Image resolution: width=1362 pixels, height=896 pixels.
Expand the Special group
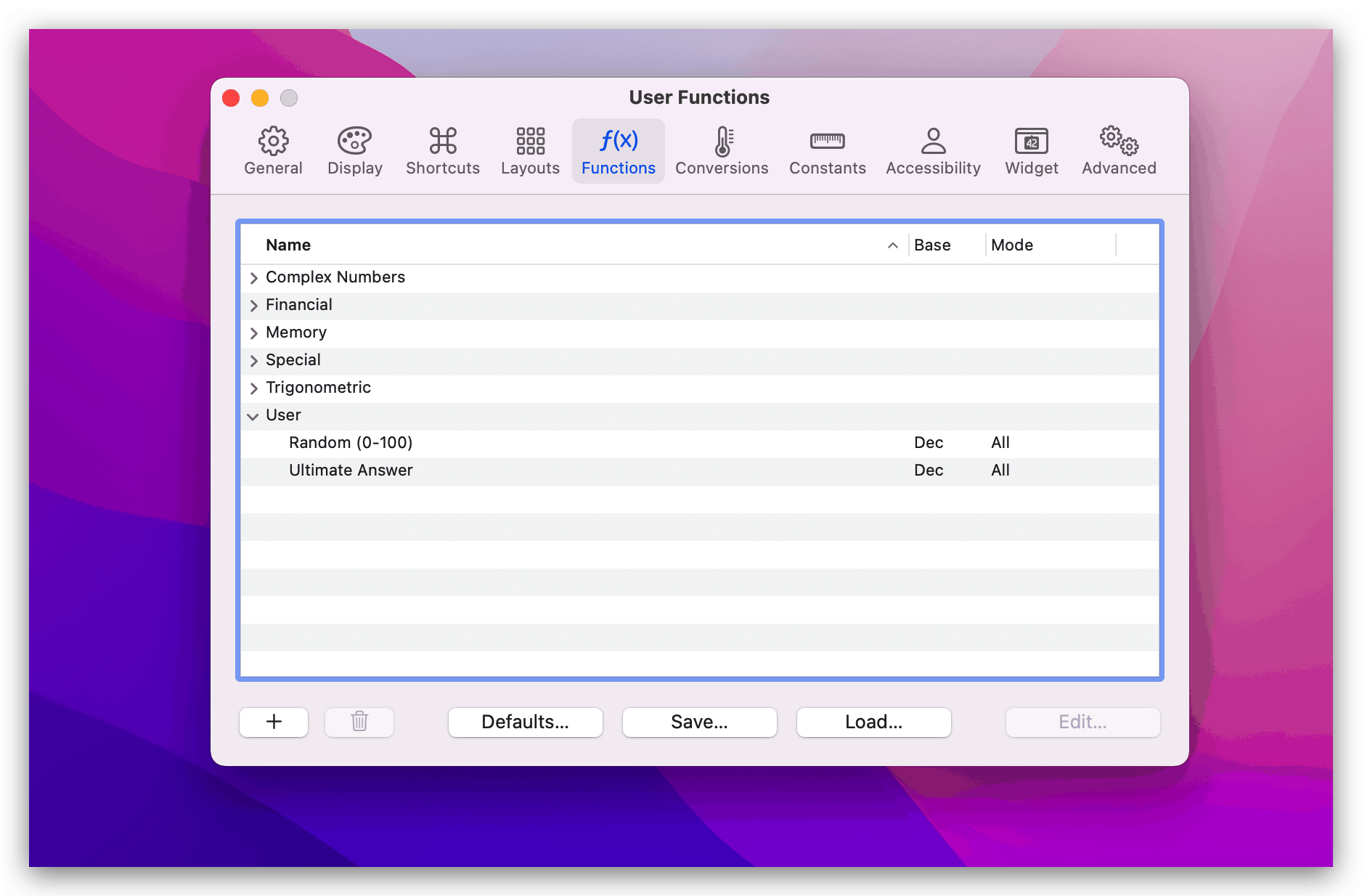pos(253,360)
